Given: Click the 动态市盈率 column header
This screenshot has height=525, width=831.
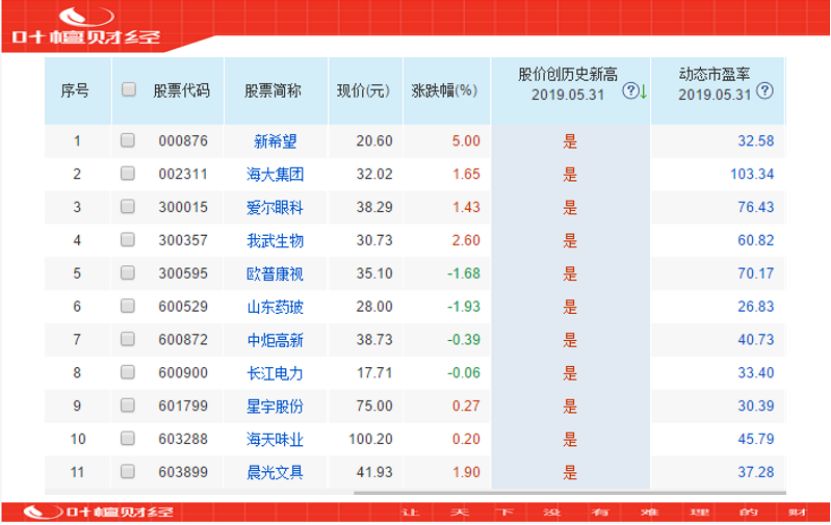Looking at the screenshot, I should (714, 74).
